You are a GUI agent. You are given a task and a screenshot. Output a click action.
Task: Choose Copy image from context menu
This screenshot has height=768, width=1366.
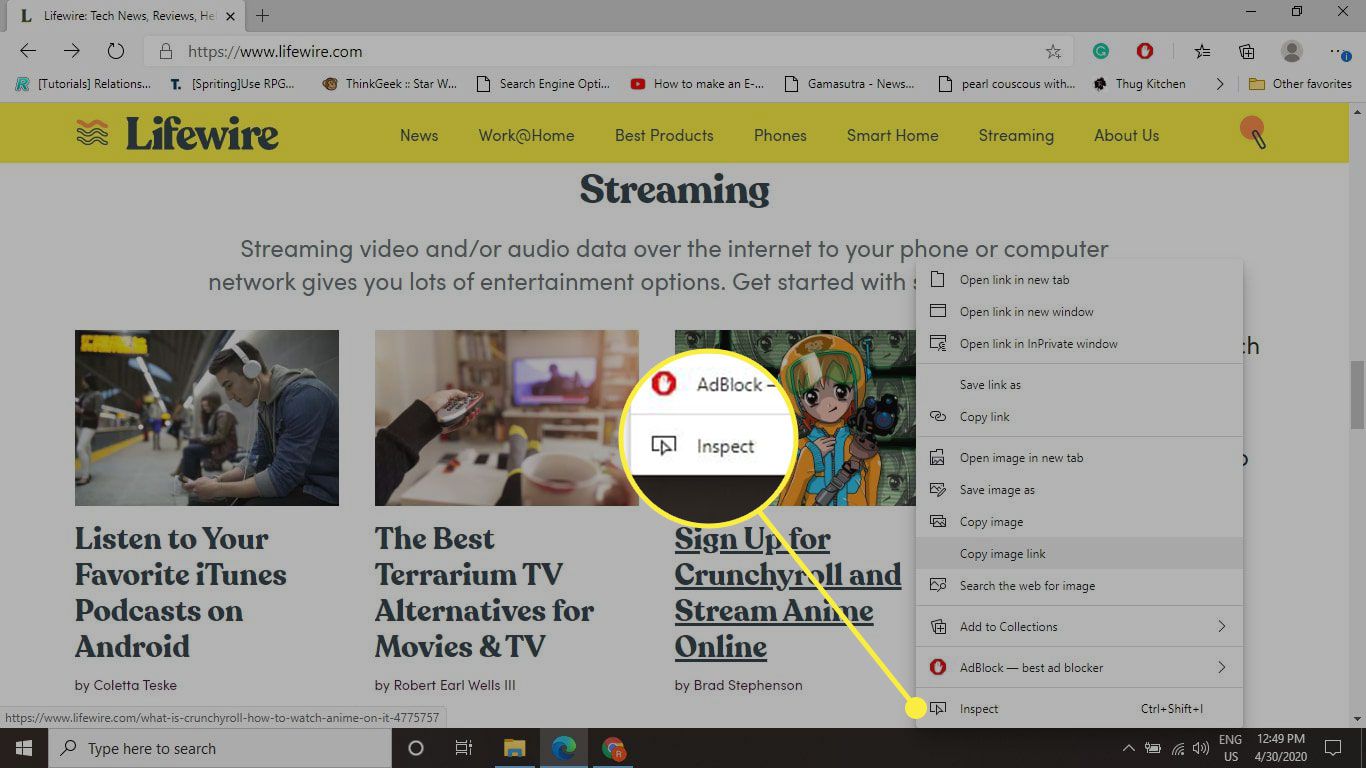click(1079, 522)
